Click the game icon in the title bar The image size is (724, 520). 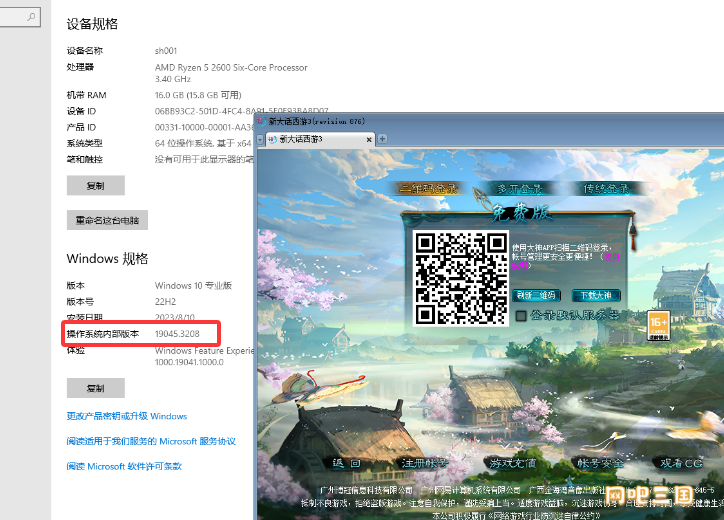(261, 121)
